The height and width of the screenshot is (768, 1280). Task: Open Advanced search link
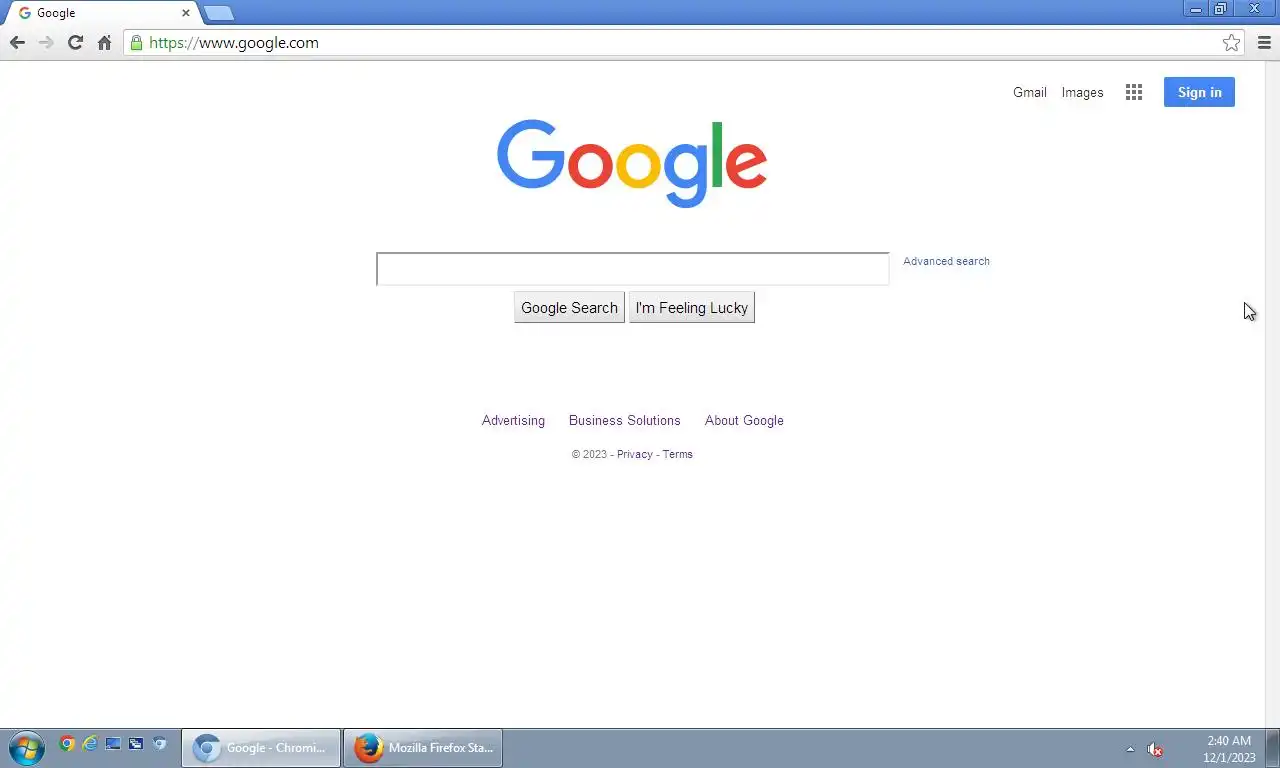[x=946, y=261]
